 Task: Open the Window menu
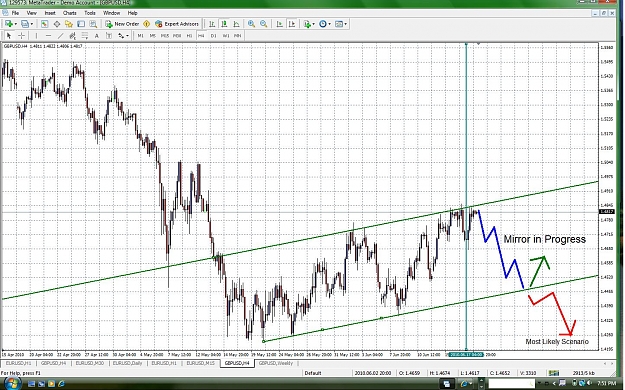(112, 13)
